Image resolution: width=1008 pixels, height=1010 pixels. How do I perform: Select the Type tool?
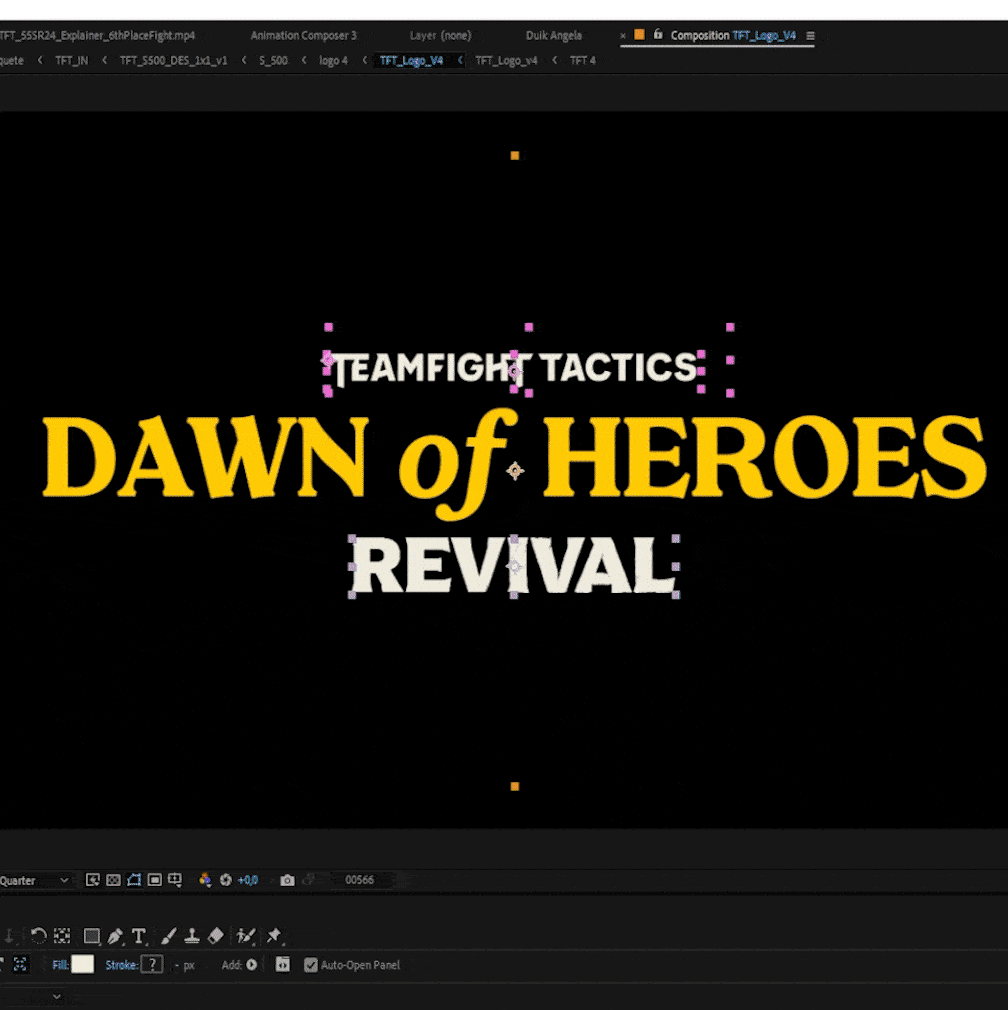(138, 935)
